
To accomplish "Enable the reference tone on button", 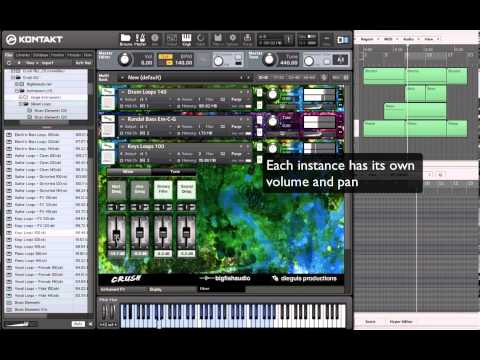I will tap(327, 61).
